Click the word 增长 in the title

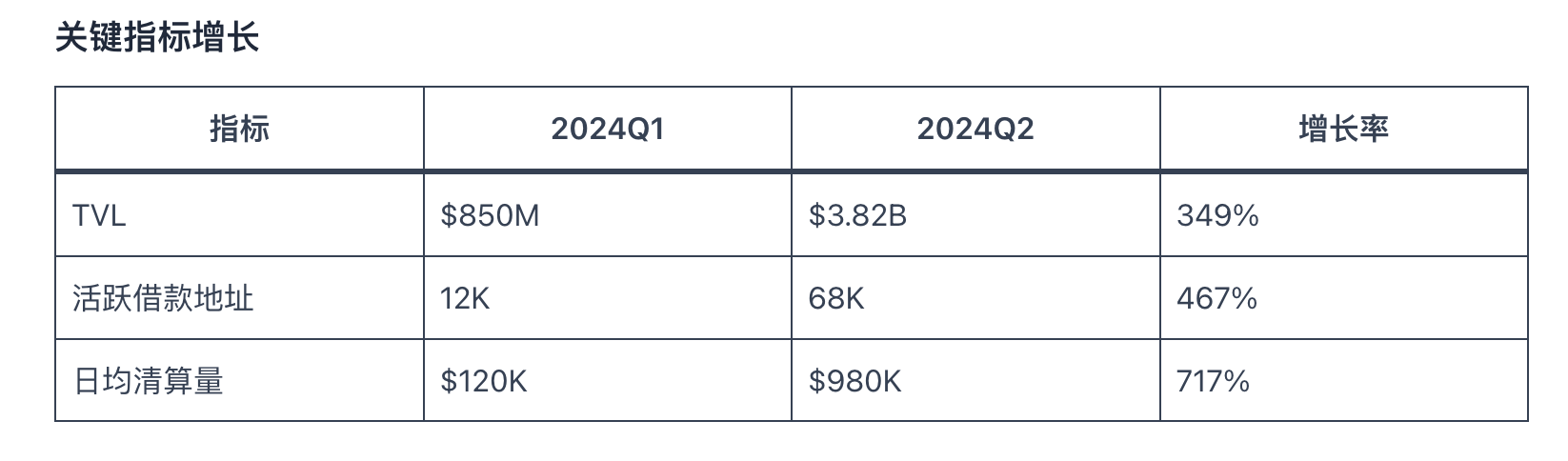[226, 37]
